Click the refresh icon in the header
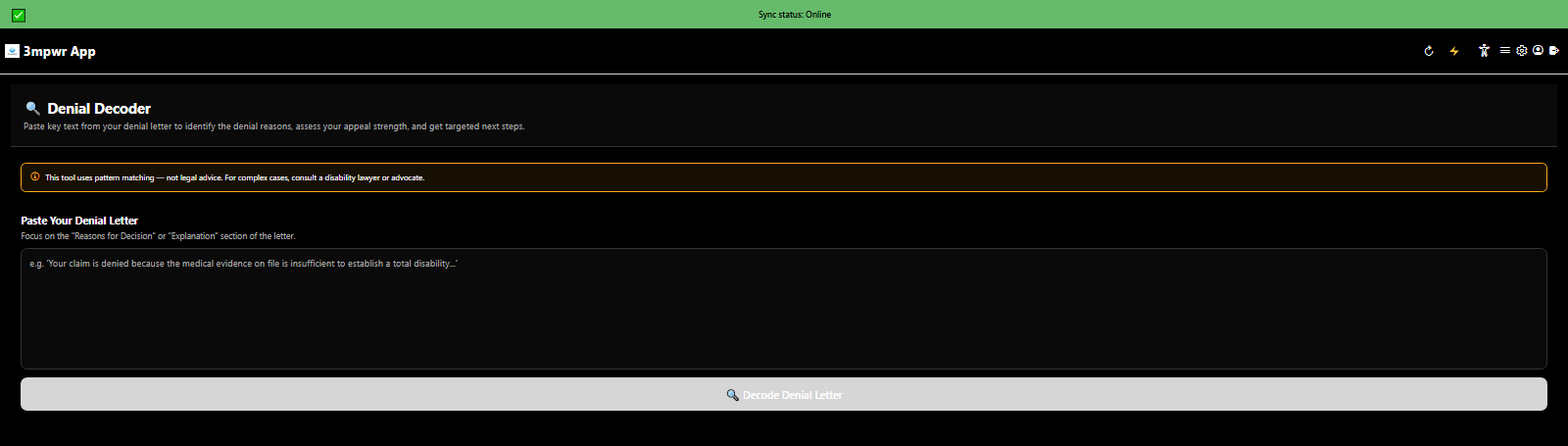Image resolution: width=1568 pixels, height=446 pixels. point(1429,51)
